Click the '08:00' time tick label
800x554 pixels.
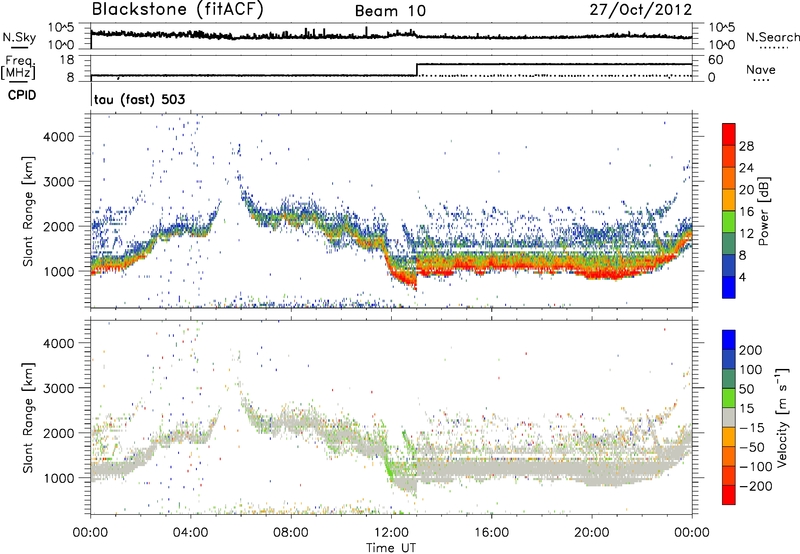[x=291, y=533]
